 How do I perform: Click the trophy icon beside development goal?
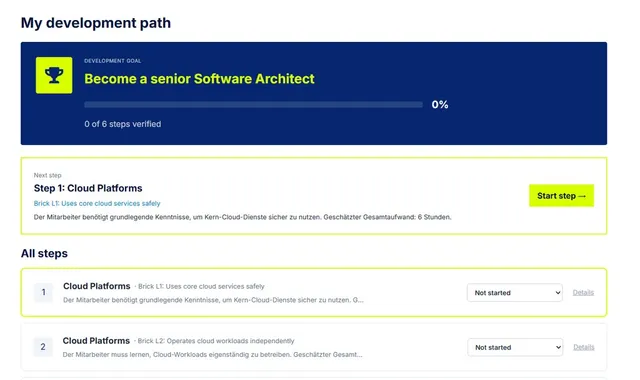54,75
